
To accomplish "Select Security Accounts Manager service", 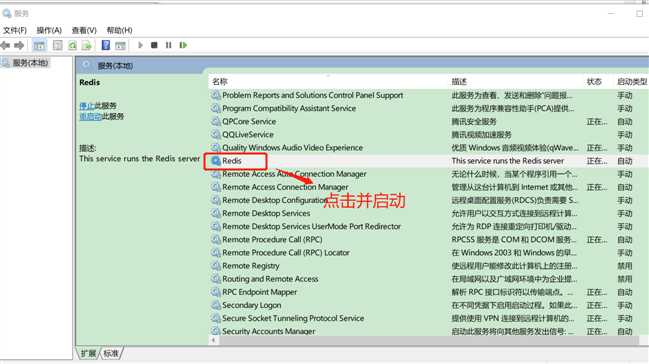I will coord(269,331).
